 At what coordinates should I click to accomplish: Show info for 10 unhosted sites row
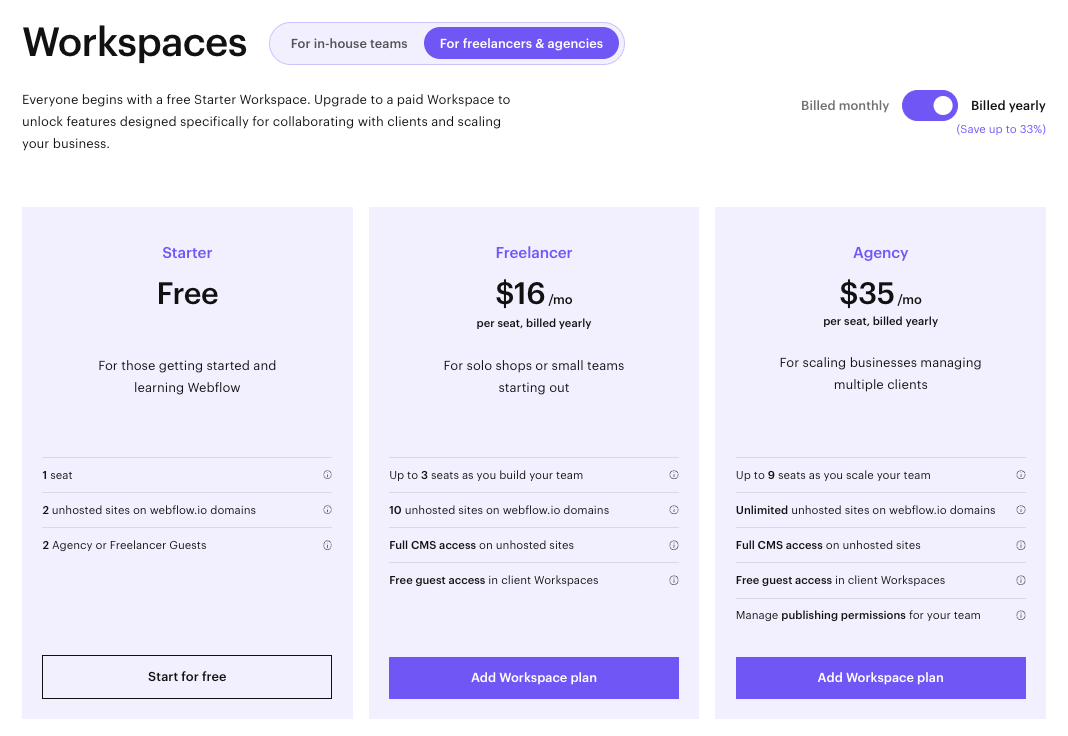[x=674, y=510]
